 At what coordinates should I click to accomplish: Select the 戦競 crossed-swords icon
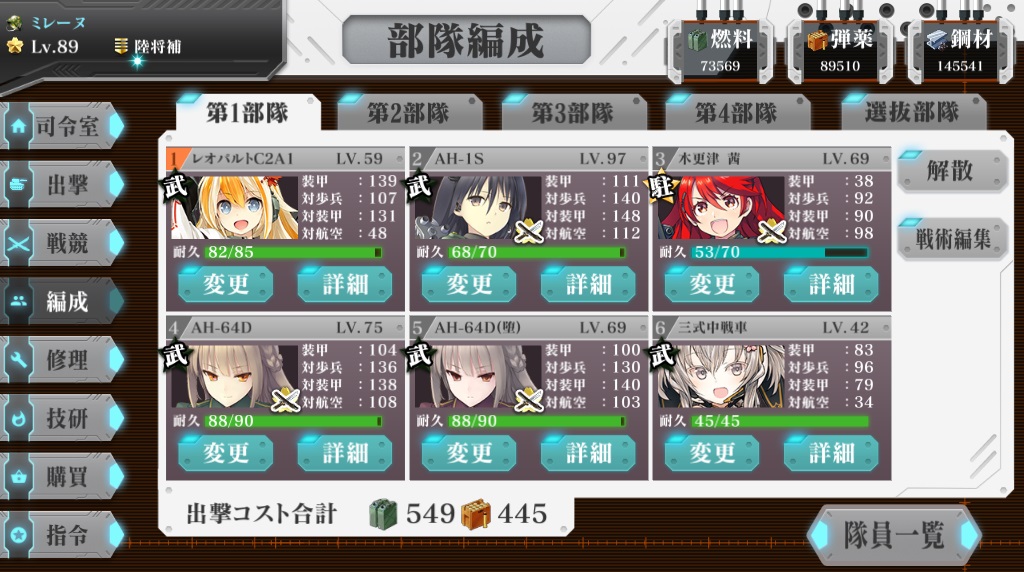(18, 244)
